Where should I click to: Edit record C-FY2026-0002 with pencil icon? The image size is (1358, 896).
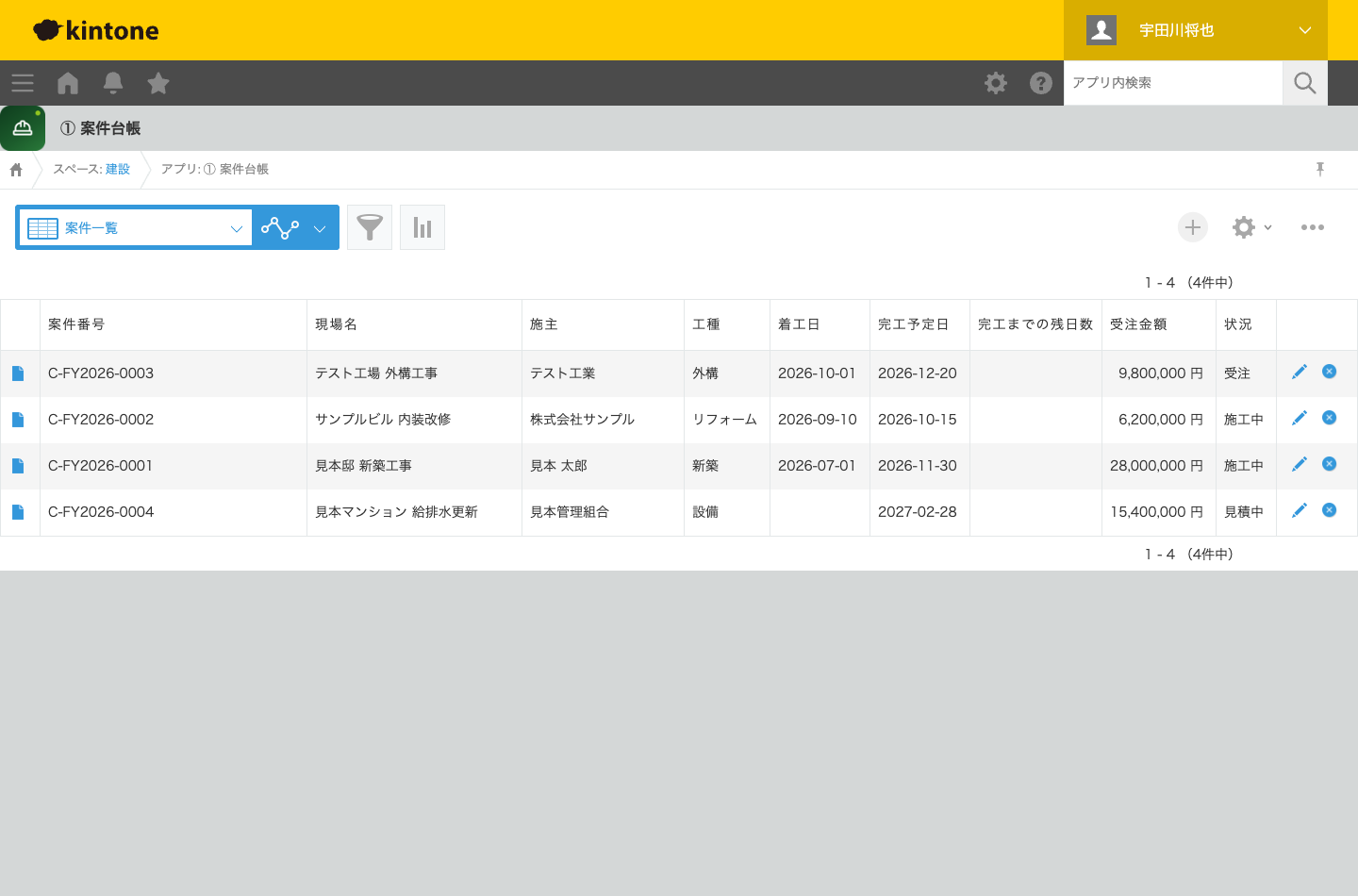[1300, 418]
